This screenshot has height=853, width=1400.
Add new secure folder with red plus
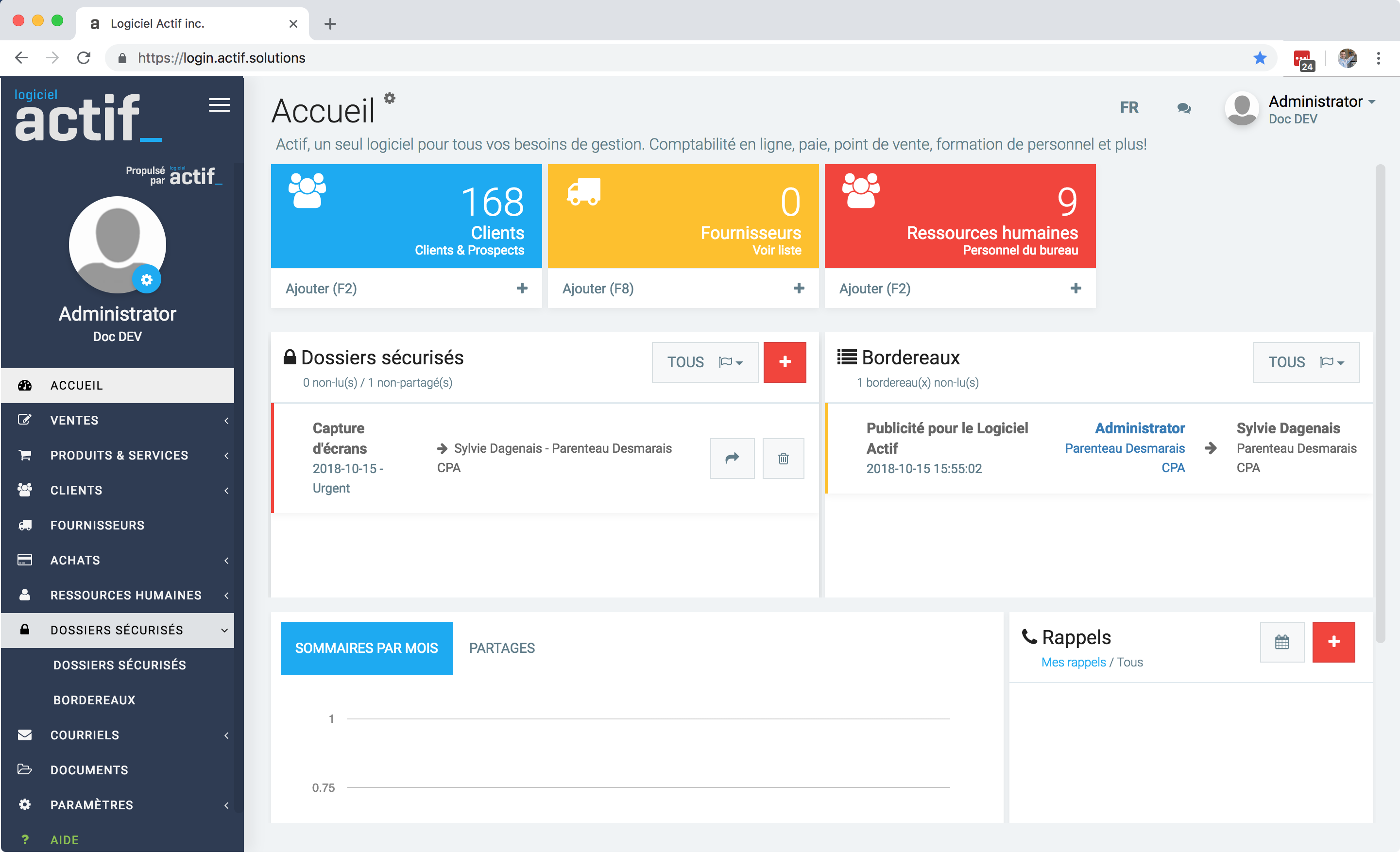(784, 362)
